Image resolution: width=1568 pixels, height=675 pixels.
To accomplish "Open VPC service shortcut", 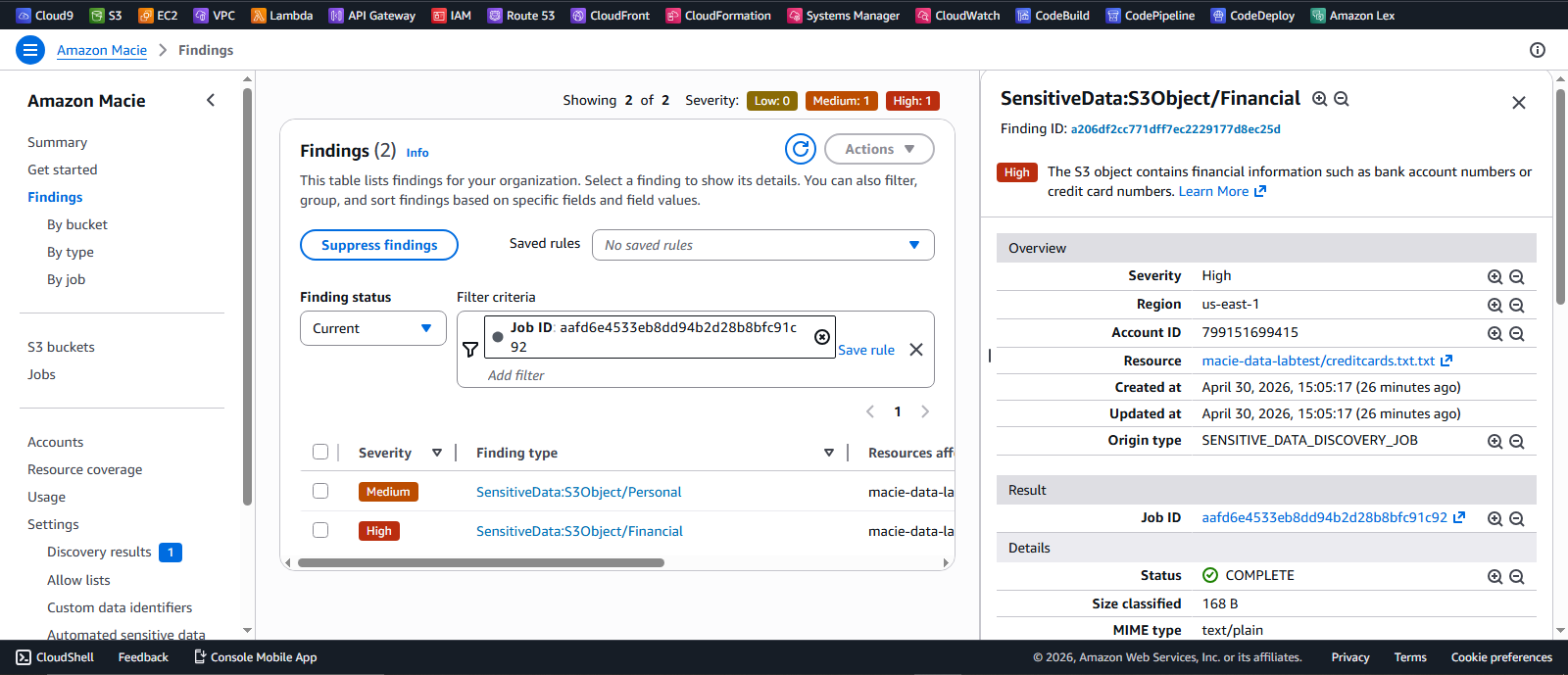I will pos(215,15).
